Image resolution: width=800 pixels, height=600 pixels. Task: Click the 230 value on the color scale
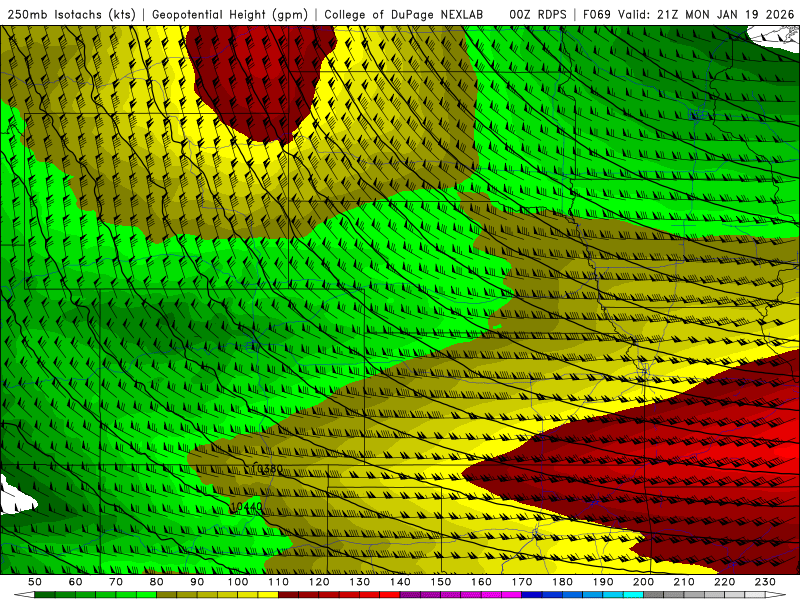[x=765, y=582]
